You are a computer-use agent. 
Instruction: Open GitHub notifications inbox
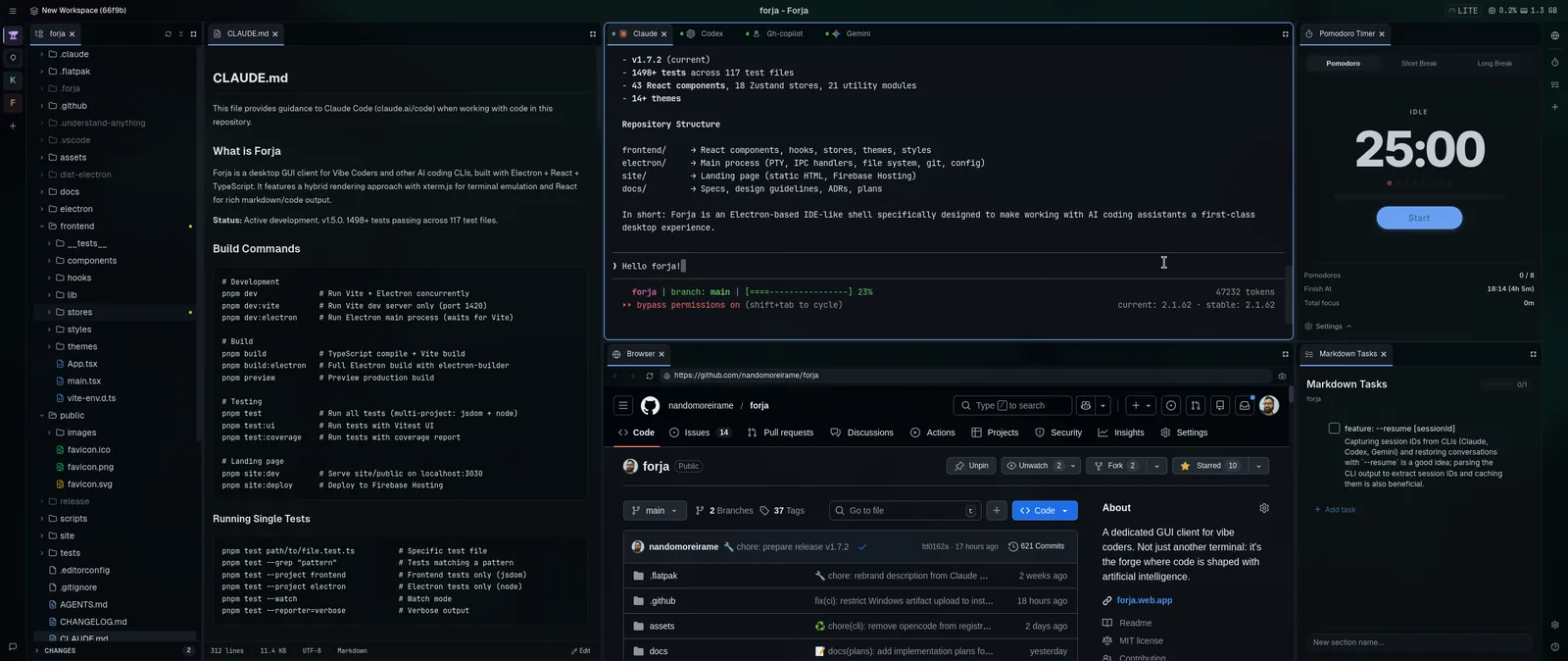pyautogui.click(x=1245, y=405)
